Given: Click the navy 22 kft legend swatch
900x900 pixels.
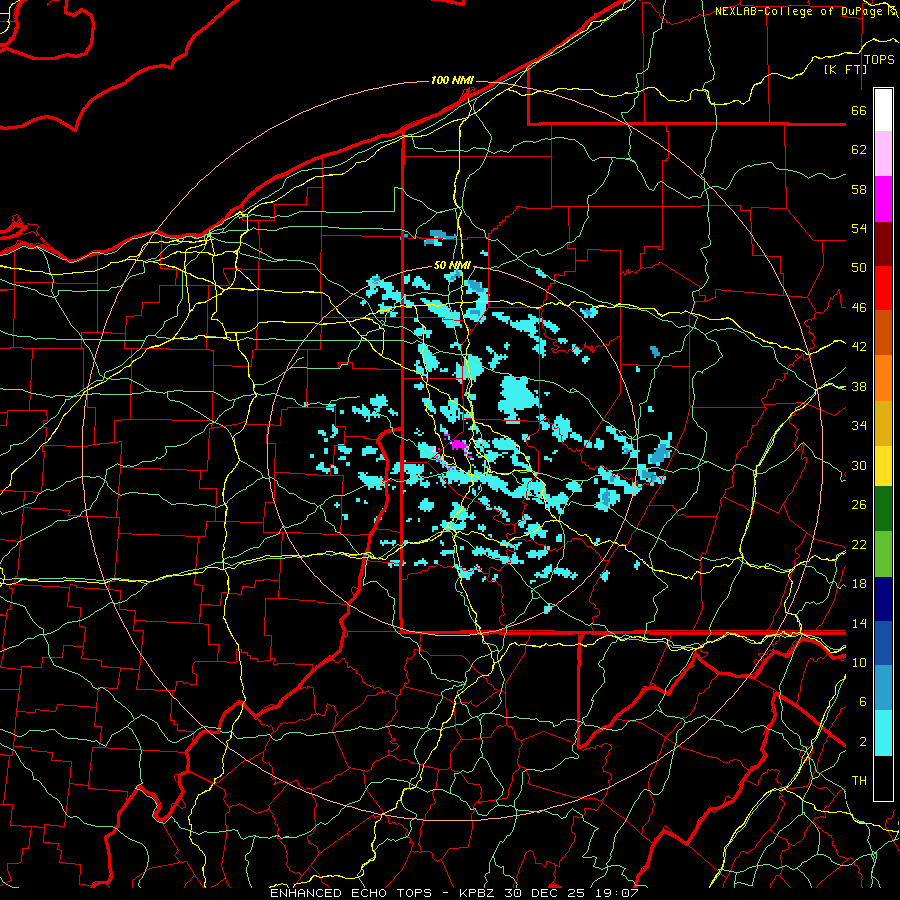Looking at the screenshot, I should click(883, 599).
